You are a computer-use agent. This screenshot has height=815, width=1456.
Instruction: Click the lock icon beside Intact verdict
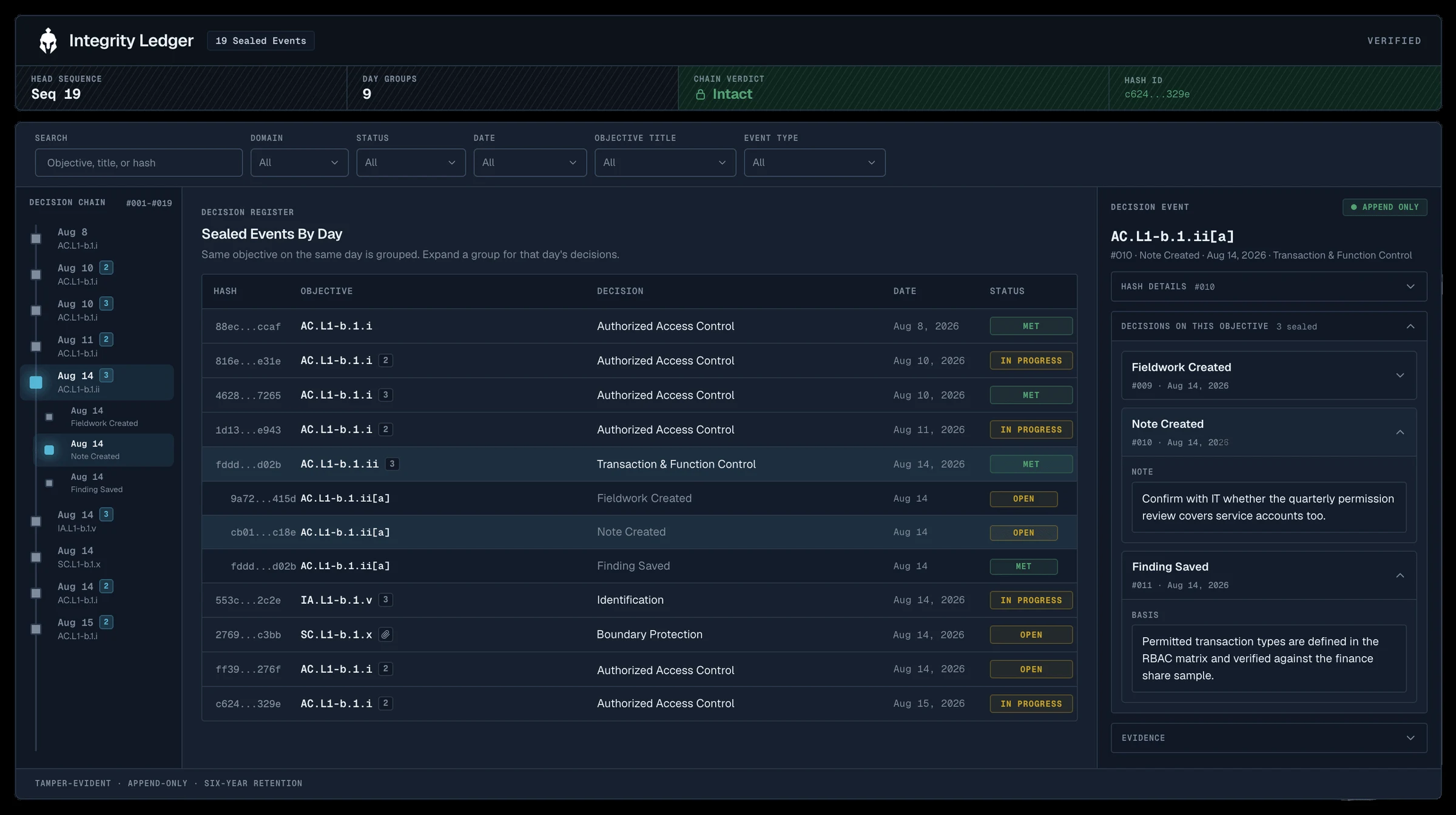[700, 95]
